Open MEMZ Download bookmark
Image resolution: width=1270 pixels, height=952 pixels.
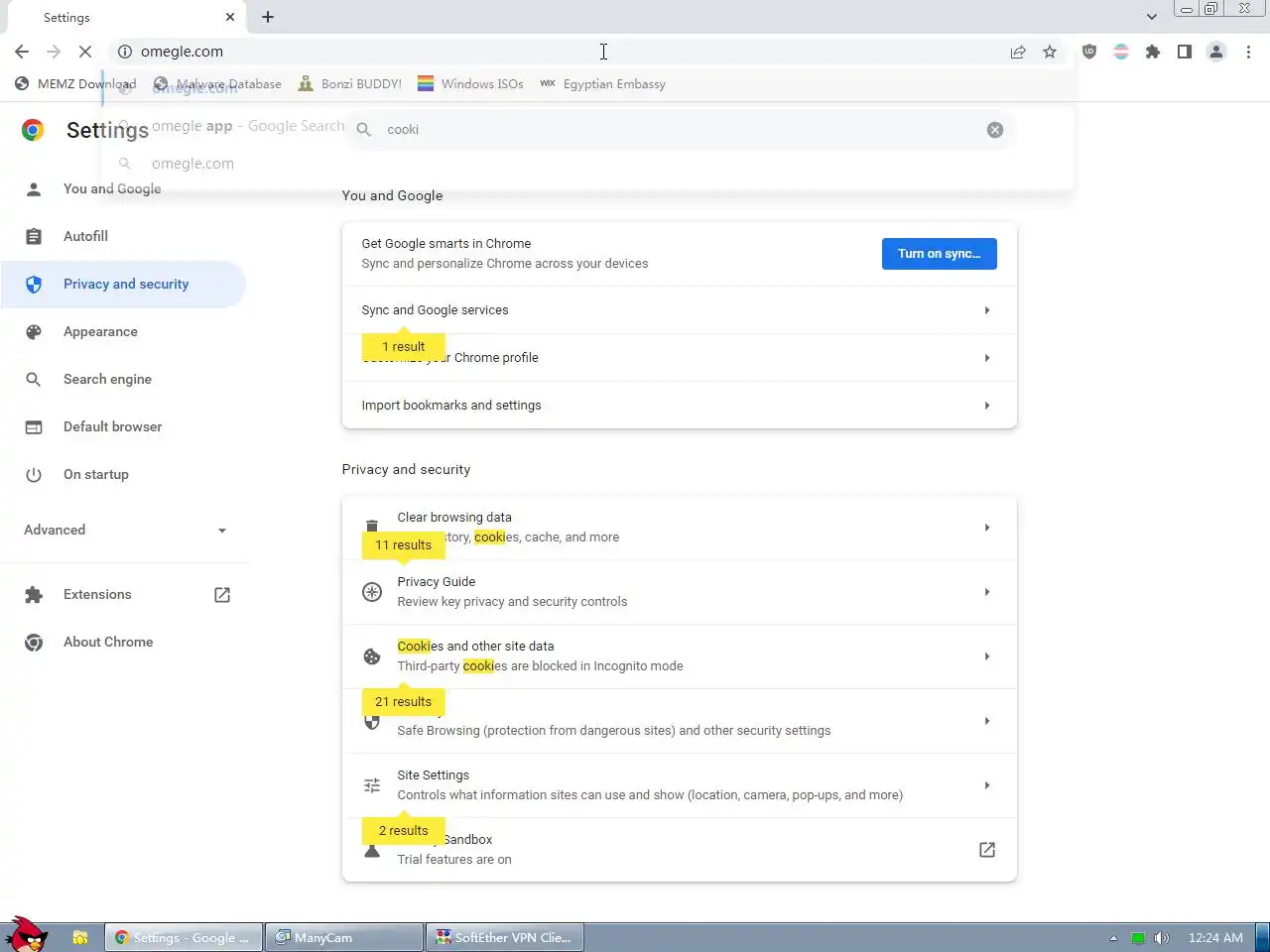tap(75, 84)
